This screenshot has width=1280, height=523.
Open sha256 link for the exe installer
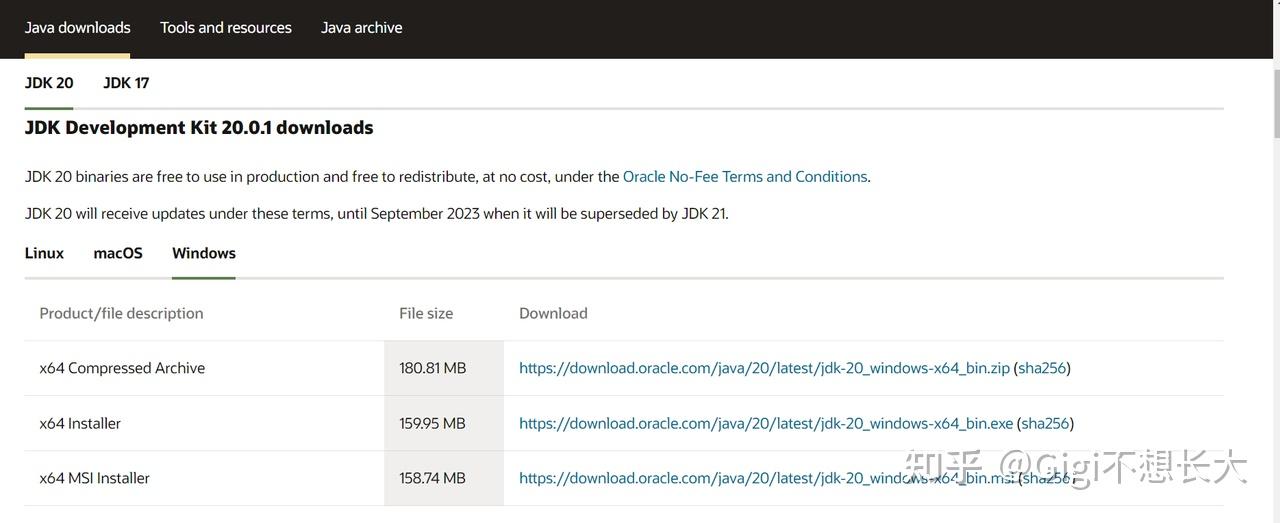(1045, 424)
